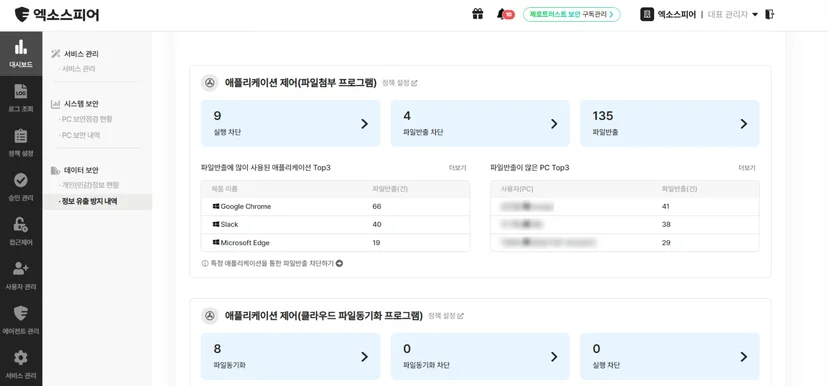
Task: Click the circular icon beside 클라우드 파일동기화 프로그램 heading
Action: click(x=210, y=316)
